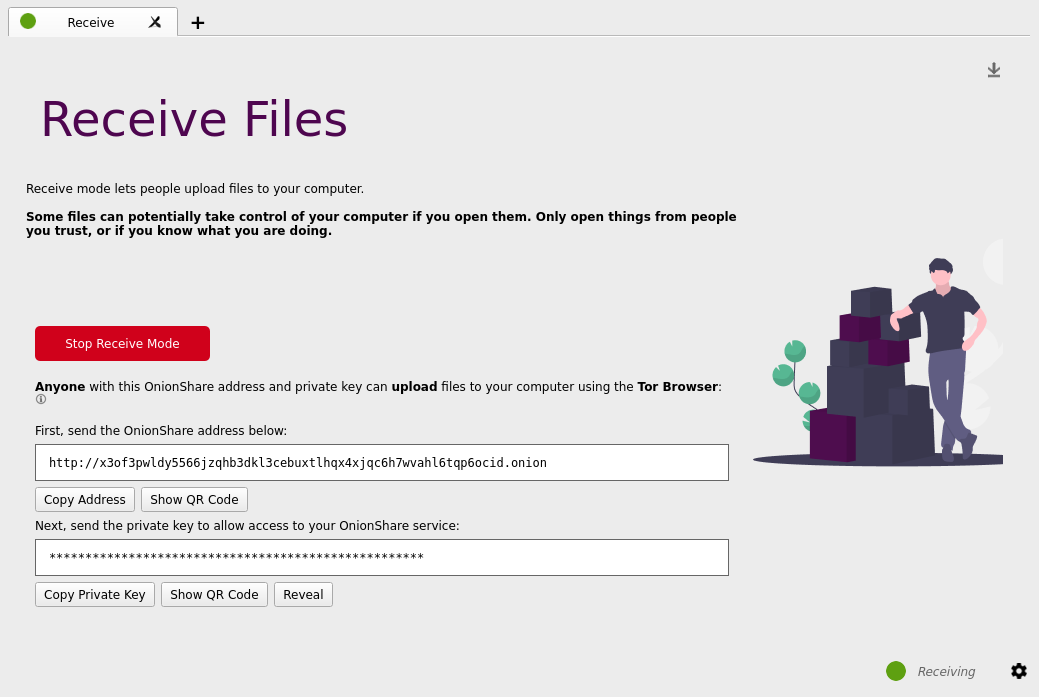Copy the OnionShare address
Screen dimensions: 1039x697
tap(85, 499)
